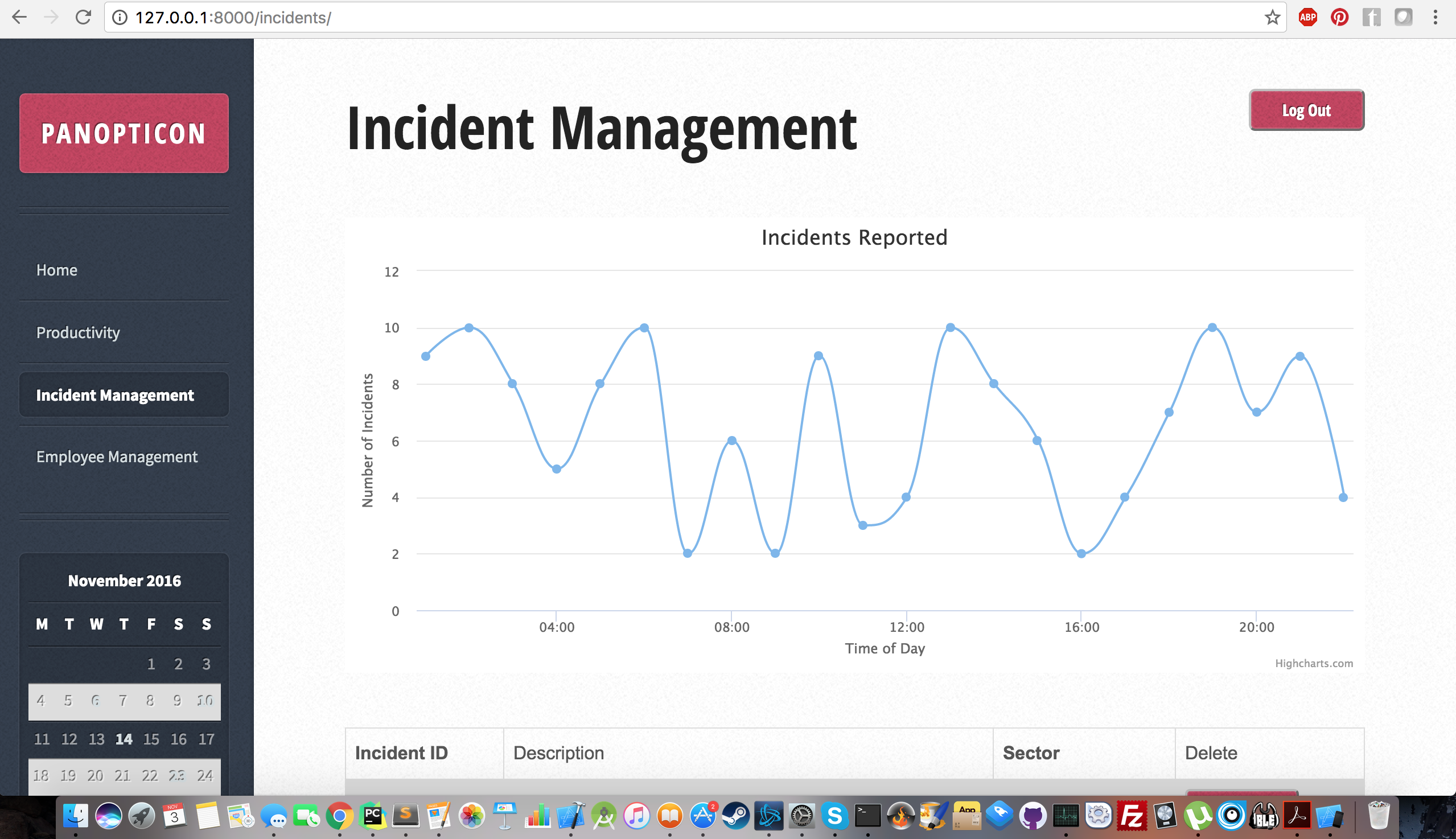The height and width of the screenshot is (839, 1456).
Task: Go to the Home sidebar item
Action: [56, 270]
